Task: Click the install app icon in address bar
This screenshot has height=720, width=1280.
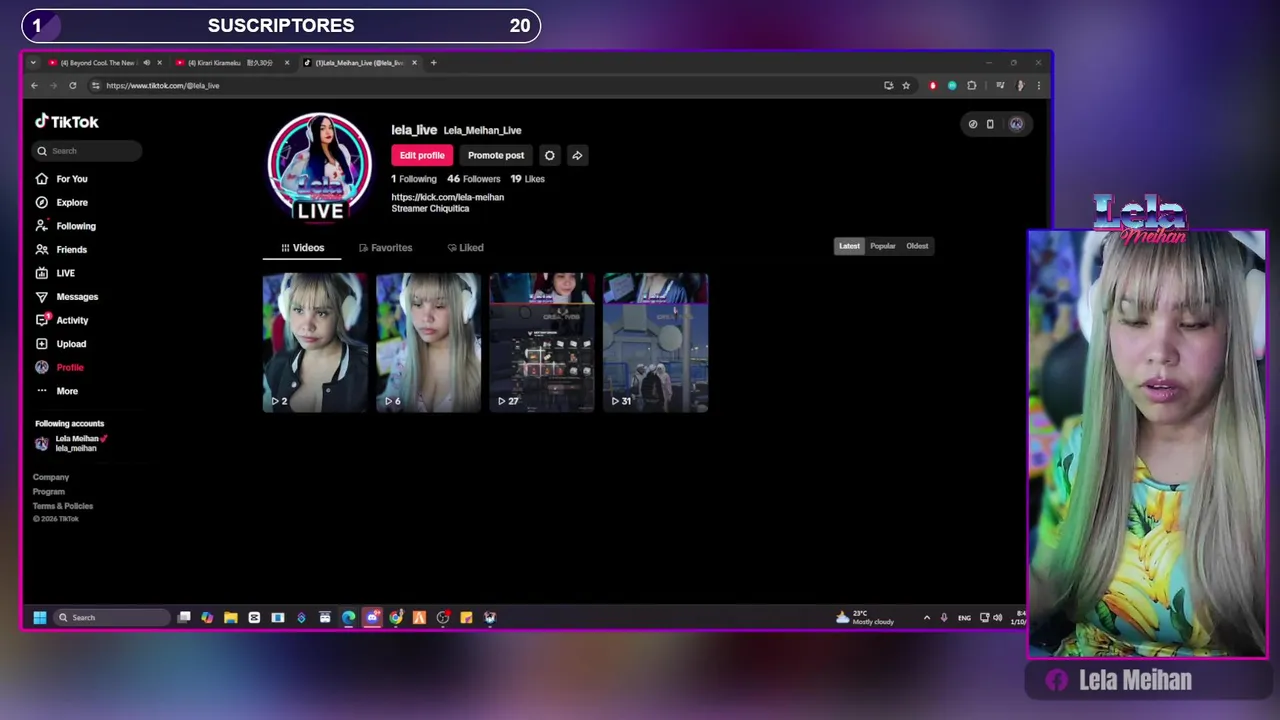Action: click(x=888, y=86)
